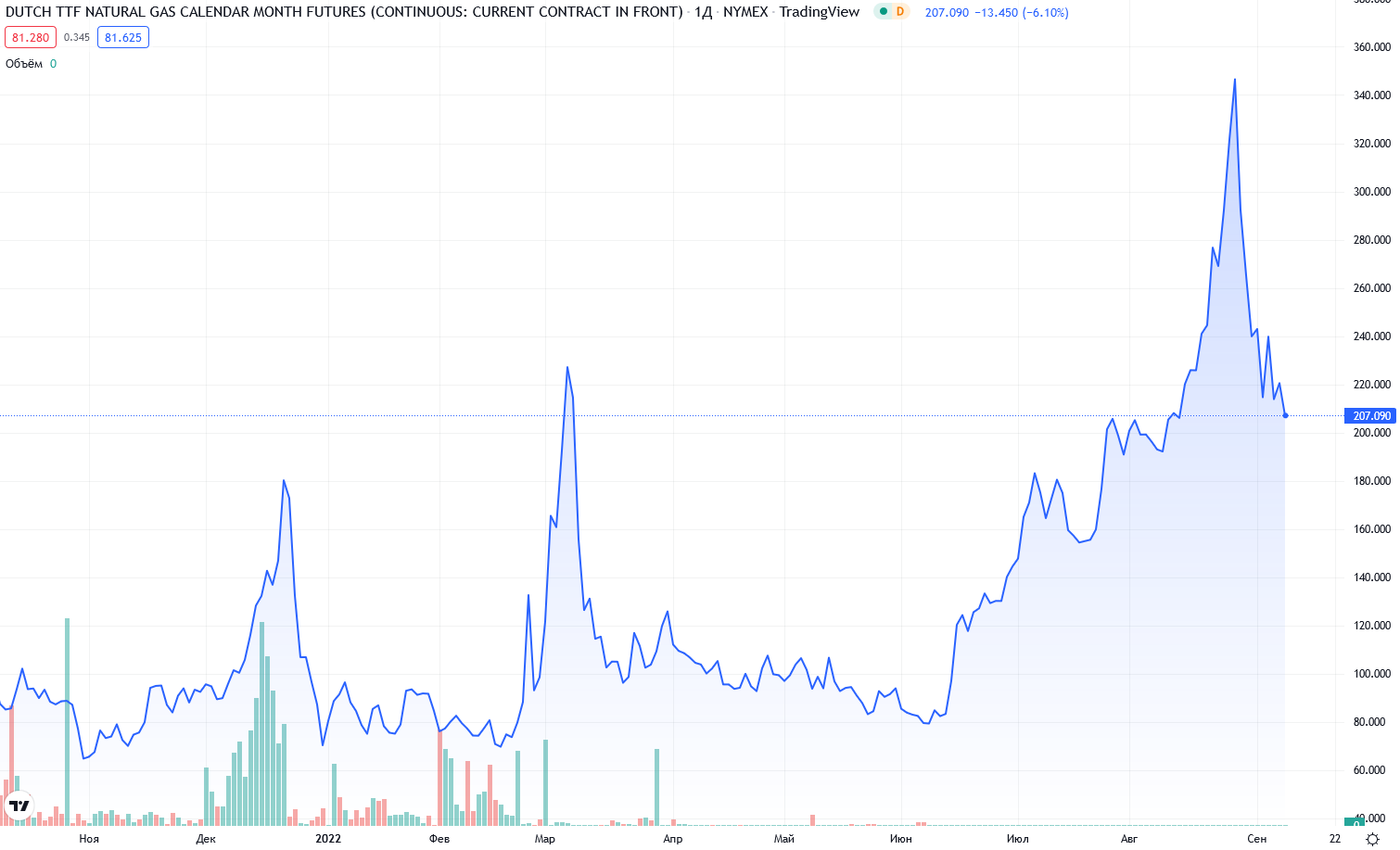Click the −13.450 (−6.10%) price change text
The image size is (1400, 850).
click(1021, 13)
